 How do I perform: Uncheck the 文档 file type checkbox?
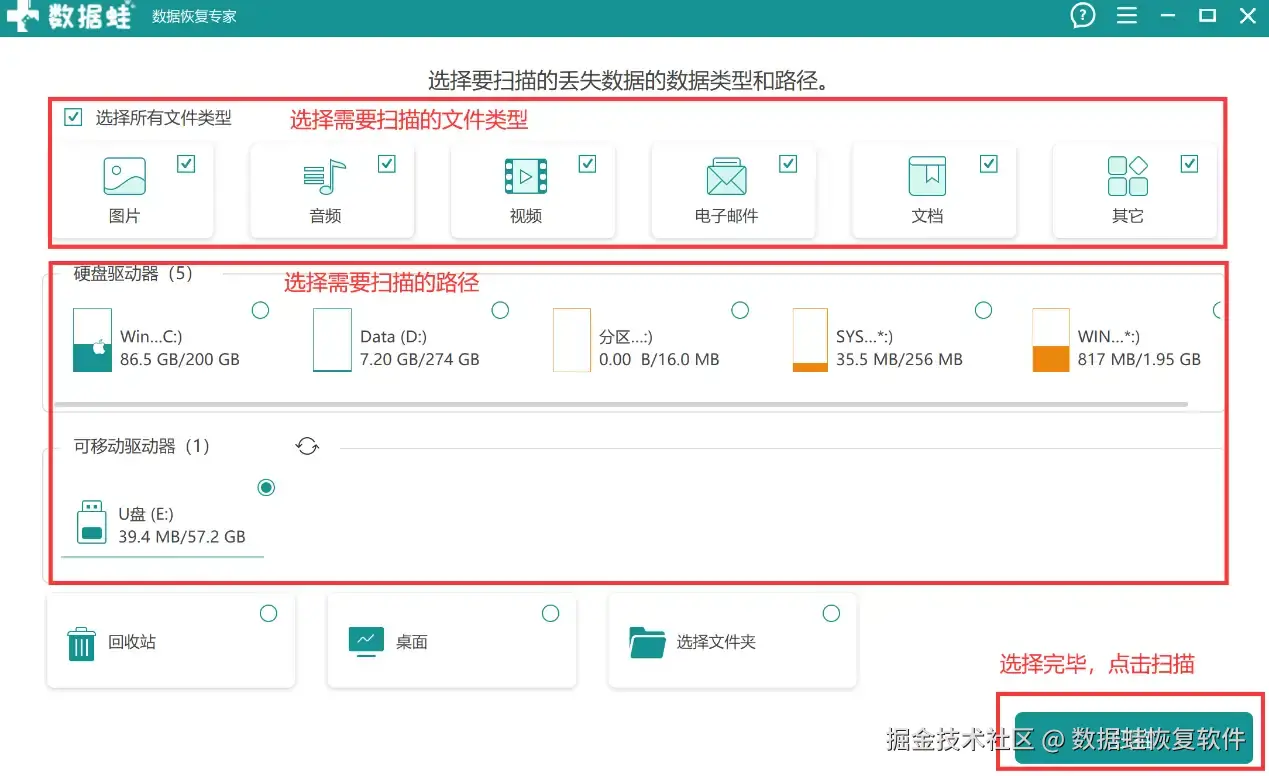click(x=989, y=164)
